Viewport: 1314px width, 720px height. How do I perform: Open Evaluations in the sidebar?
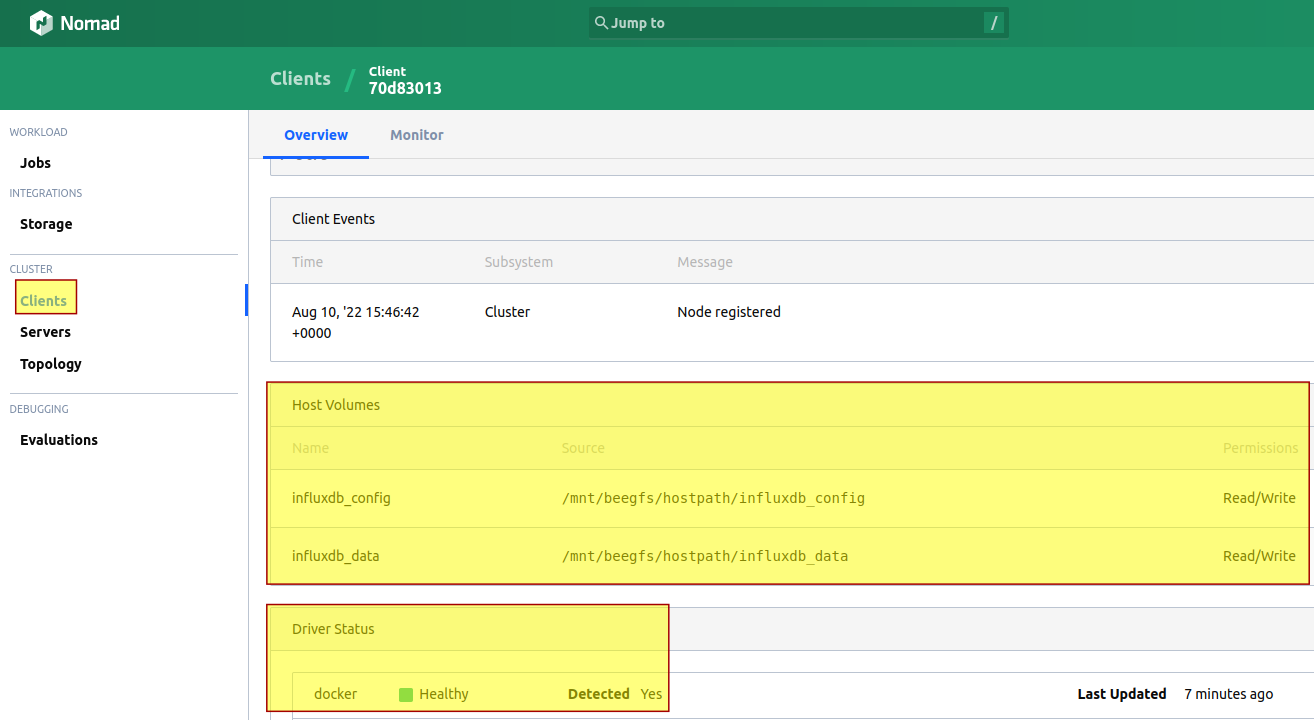coord(59,440)
